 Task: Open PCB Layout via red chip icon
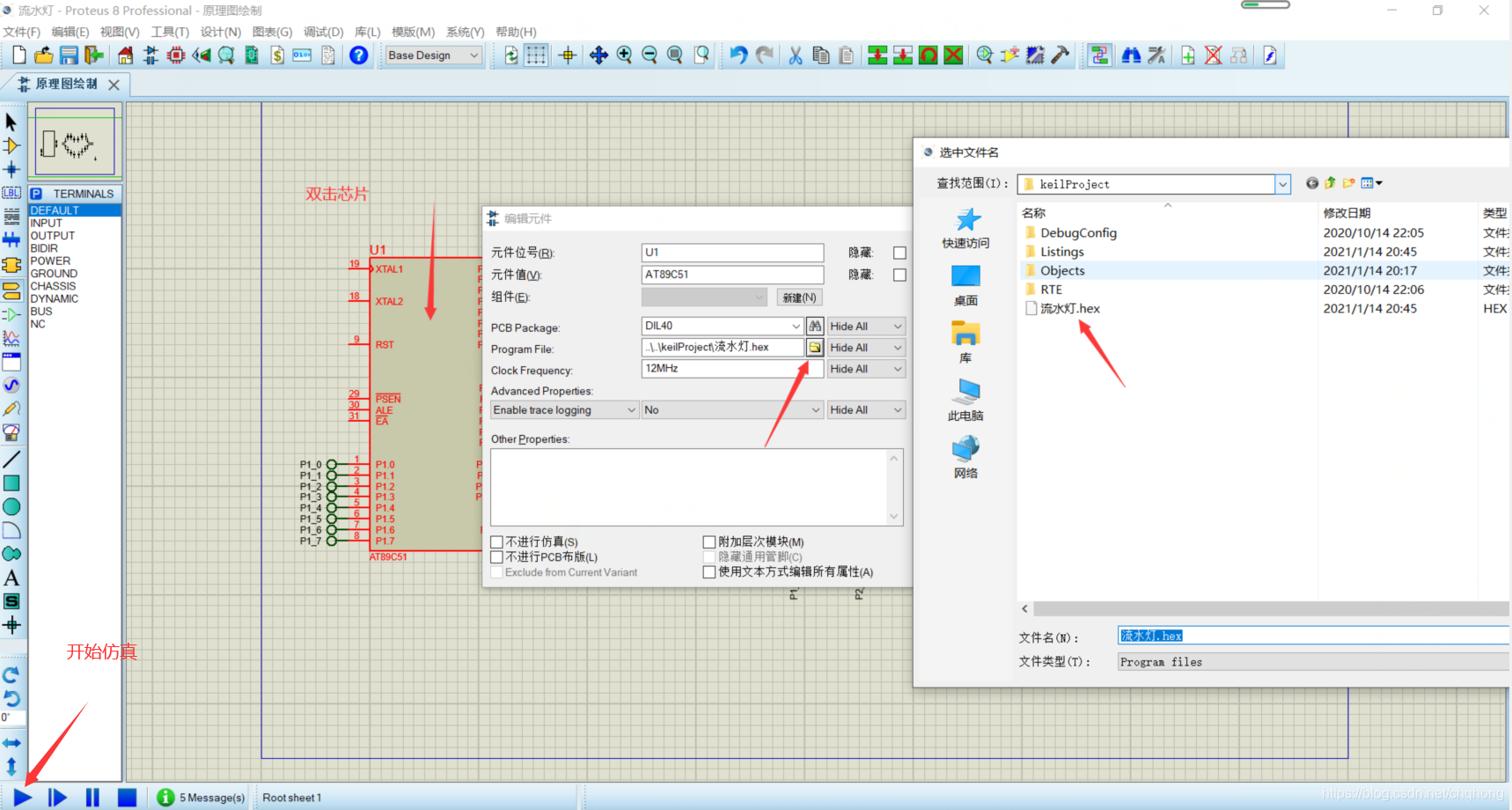[x=176, y=55]
